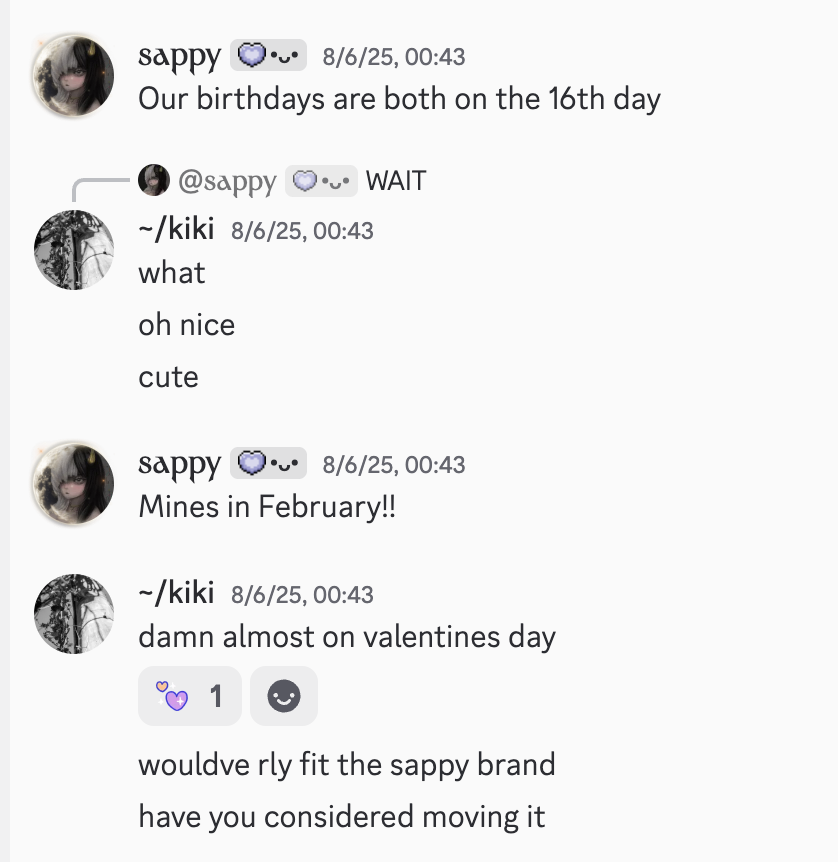Click timestamp on "Mines in February!!" message
This screenshot has height=862, width=838.
393,465
